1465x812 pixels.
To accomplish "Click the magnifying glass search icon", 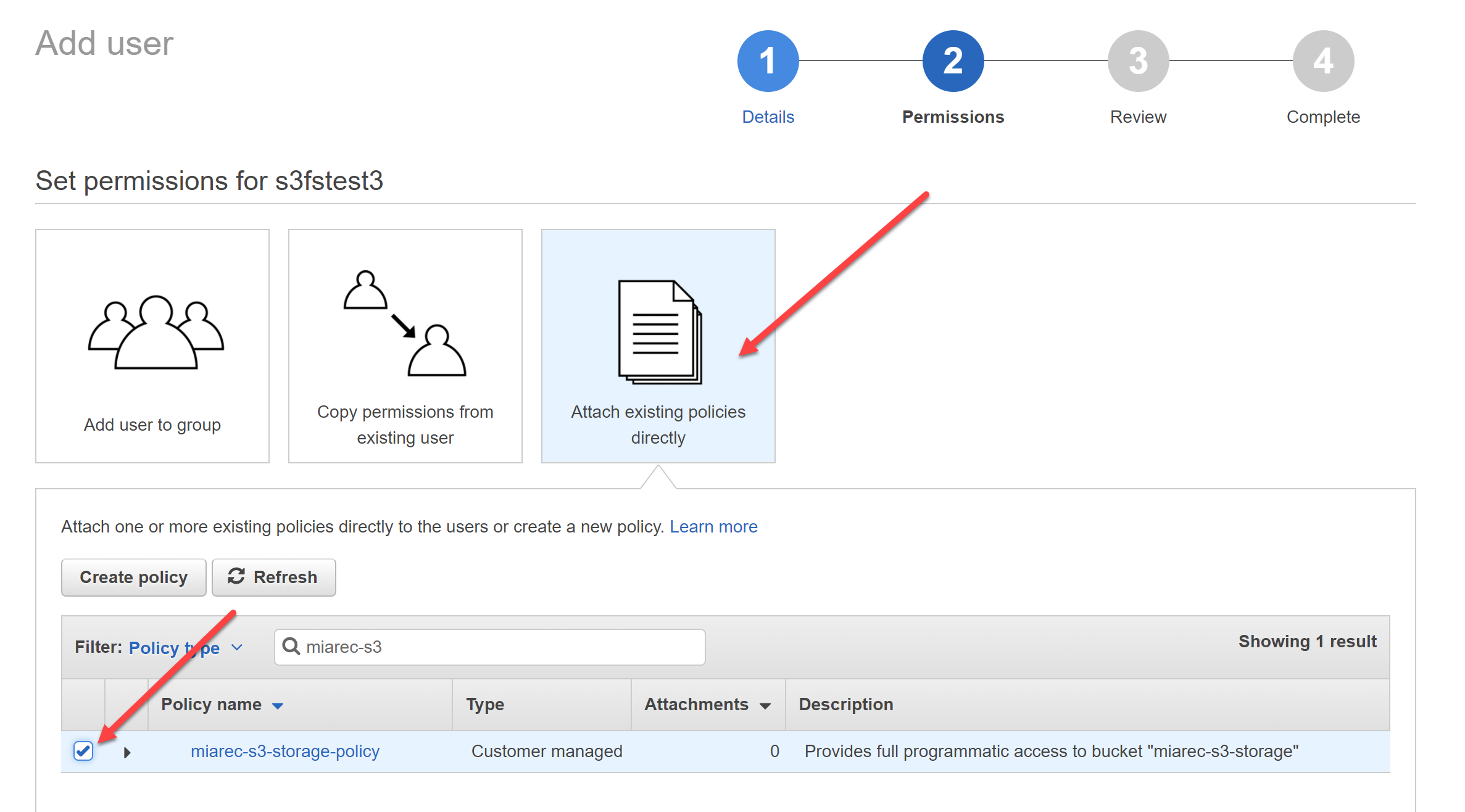I will point(291,646).
